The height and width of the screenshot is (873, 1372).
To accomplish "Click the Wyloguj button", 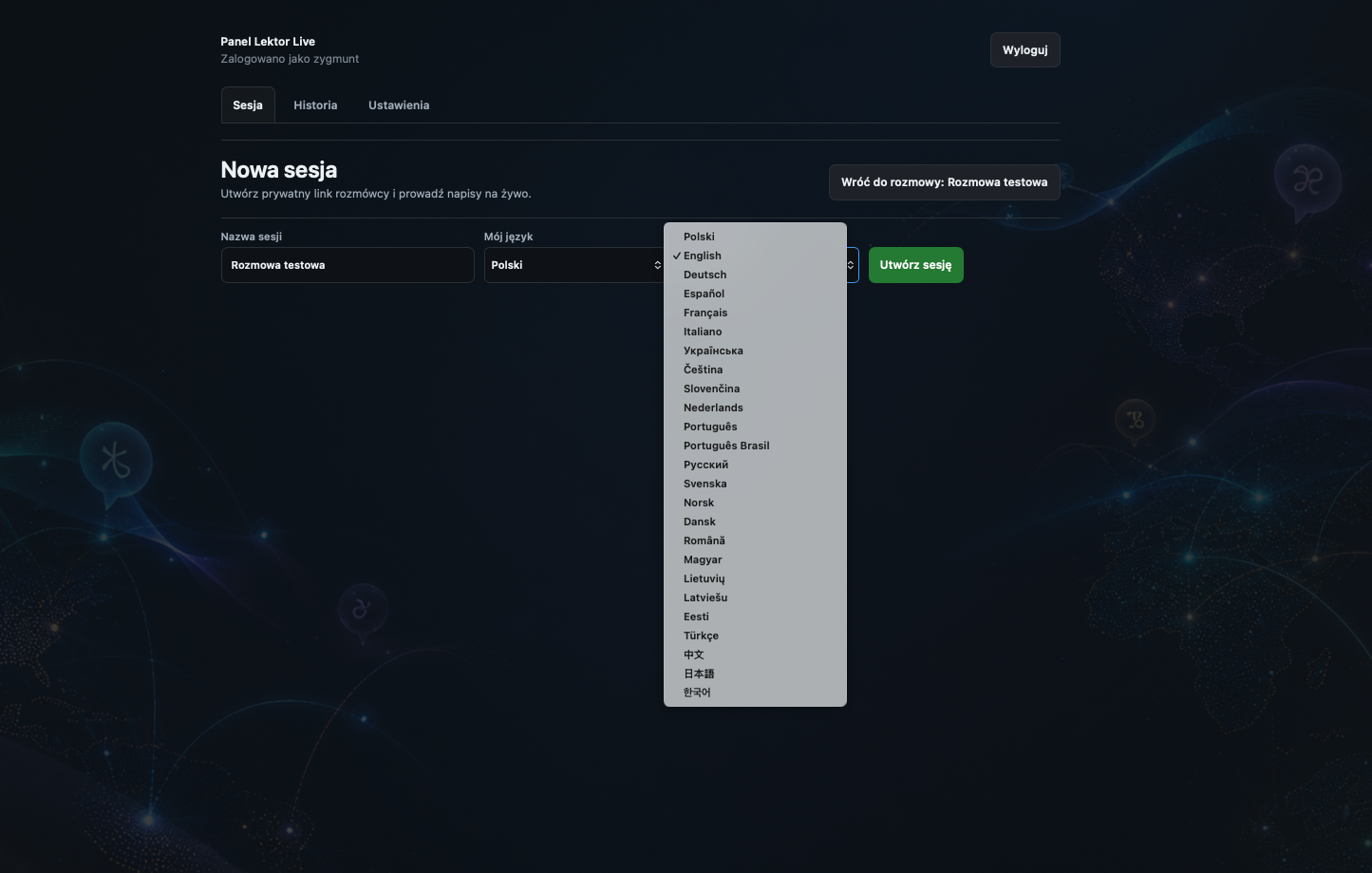I will [1025, 50].
